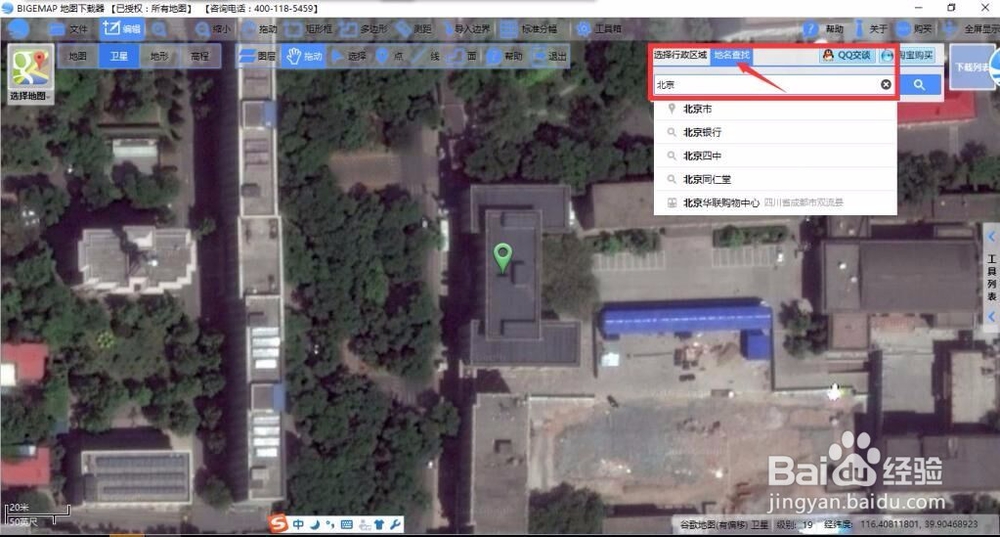This screenshot has width=1000, height=537.
Task: Toggle the moon half-width mode icon
Action: pos(314,524)
